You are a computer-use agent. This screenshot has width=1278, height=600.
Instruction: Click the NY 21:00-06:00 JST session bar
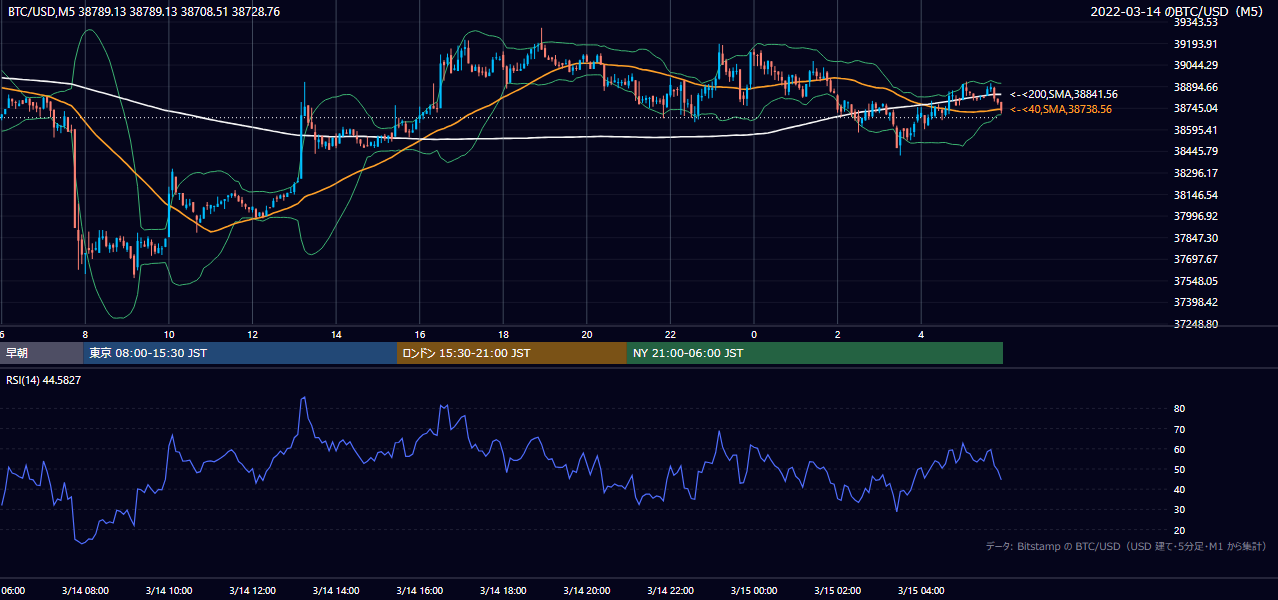point(815,353)
